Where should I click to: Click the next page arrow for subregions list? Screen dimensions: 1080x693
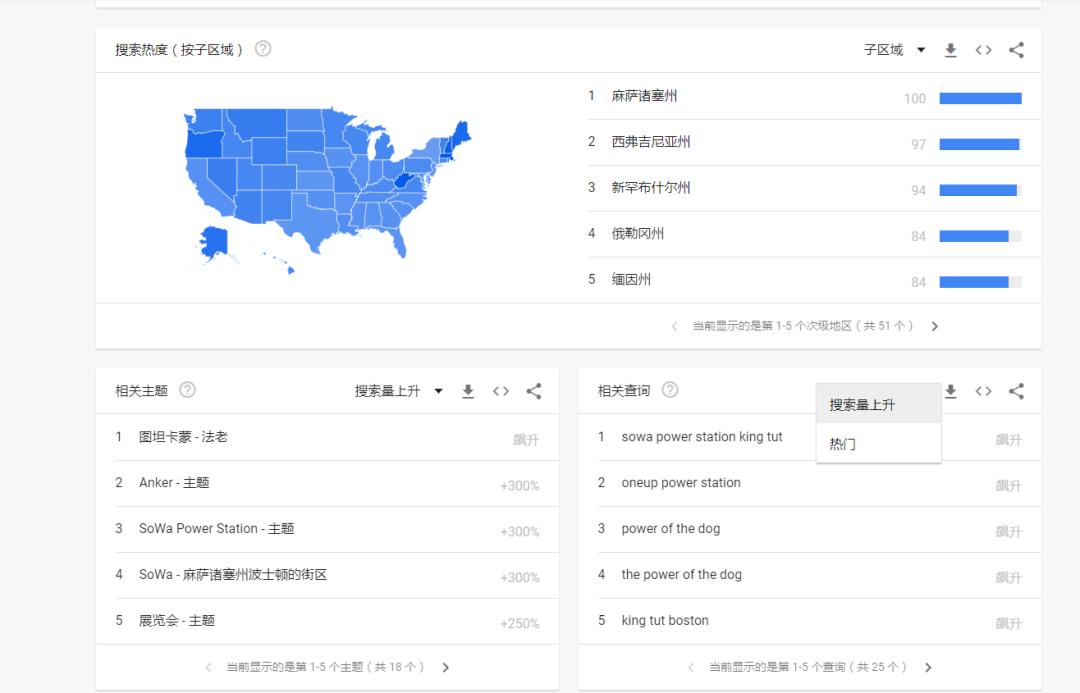935,325
